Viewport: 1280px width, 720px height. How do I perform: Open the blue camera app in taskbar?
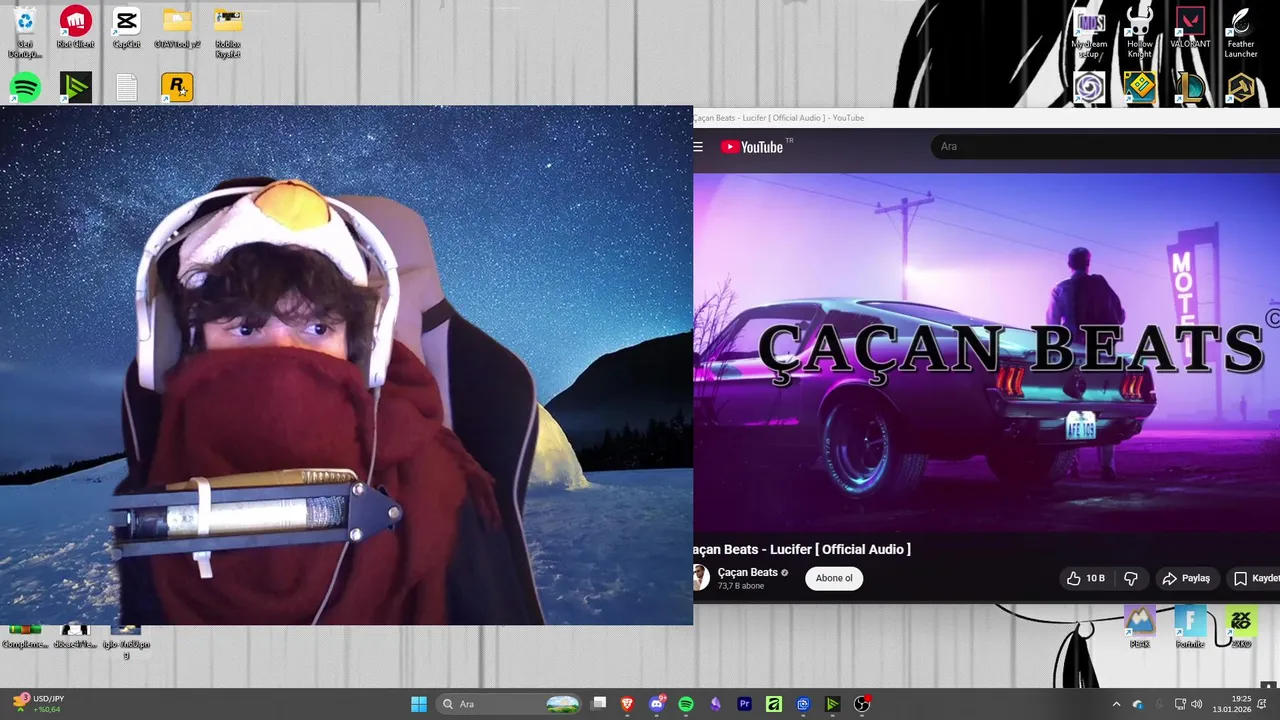[x=803, y=704]
